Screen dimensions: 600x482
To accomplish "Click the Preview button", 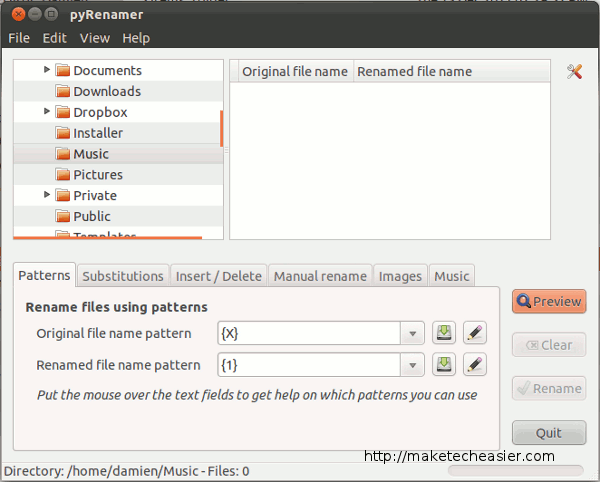I will tap(549, 301).
